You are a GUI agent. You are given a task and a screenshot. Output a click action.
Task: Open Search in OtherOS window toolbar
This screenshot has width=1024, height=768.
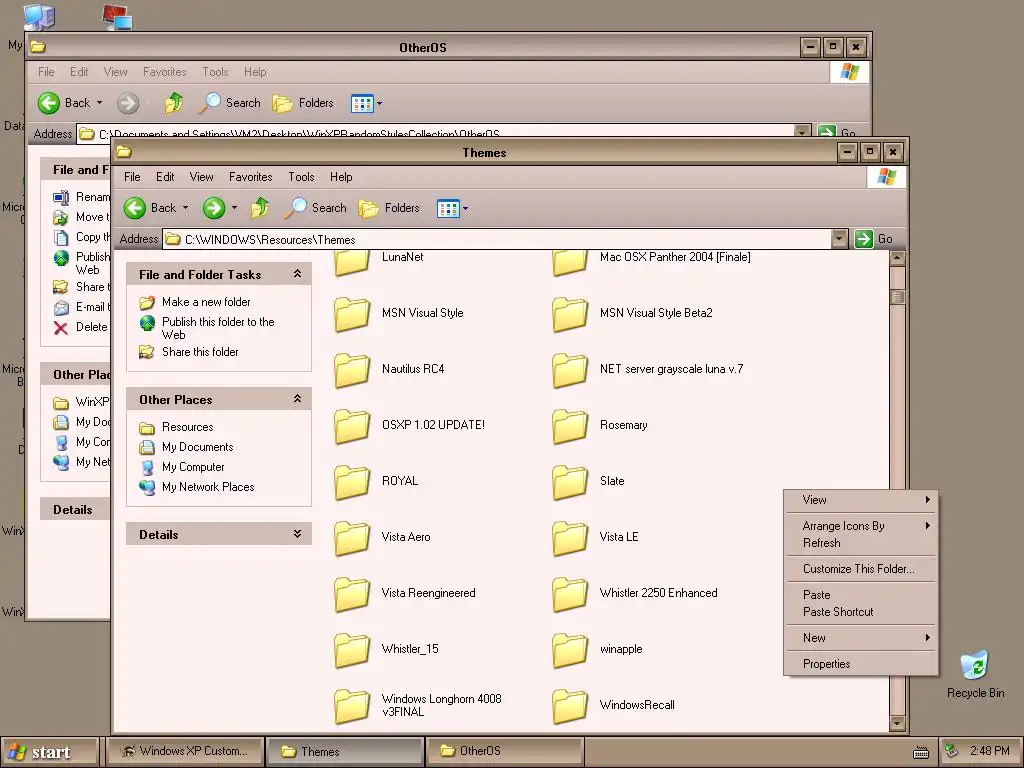click(230, 103)
